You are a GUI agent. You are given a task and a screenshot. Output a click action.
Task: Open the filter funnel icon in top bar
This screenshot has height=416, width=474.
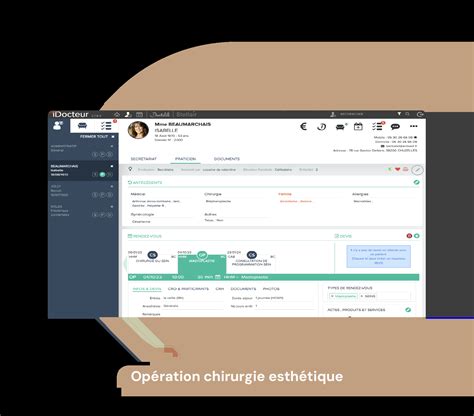click(399, 114)
